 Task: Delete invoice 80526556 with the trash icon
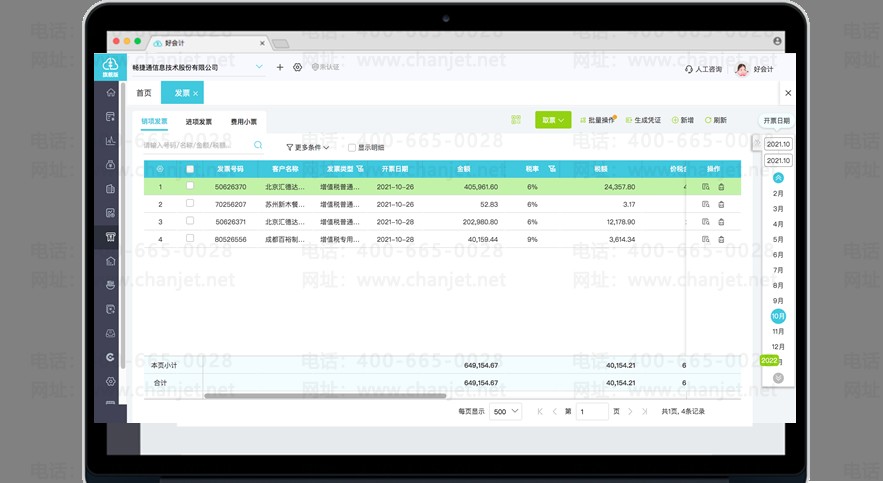tap(721, 239)
